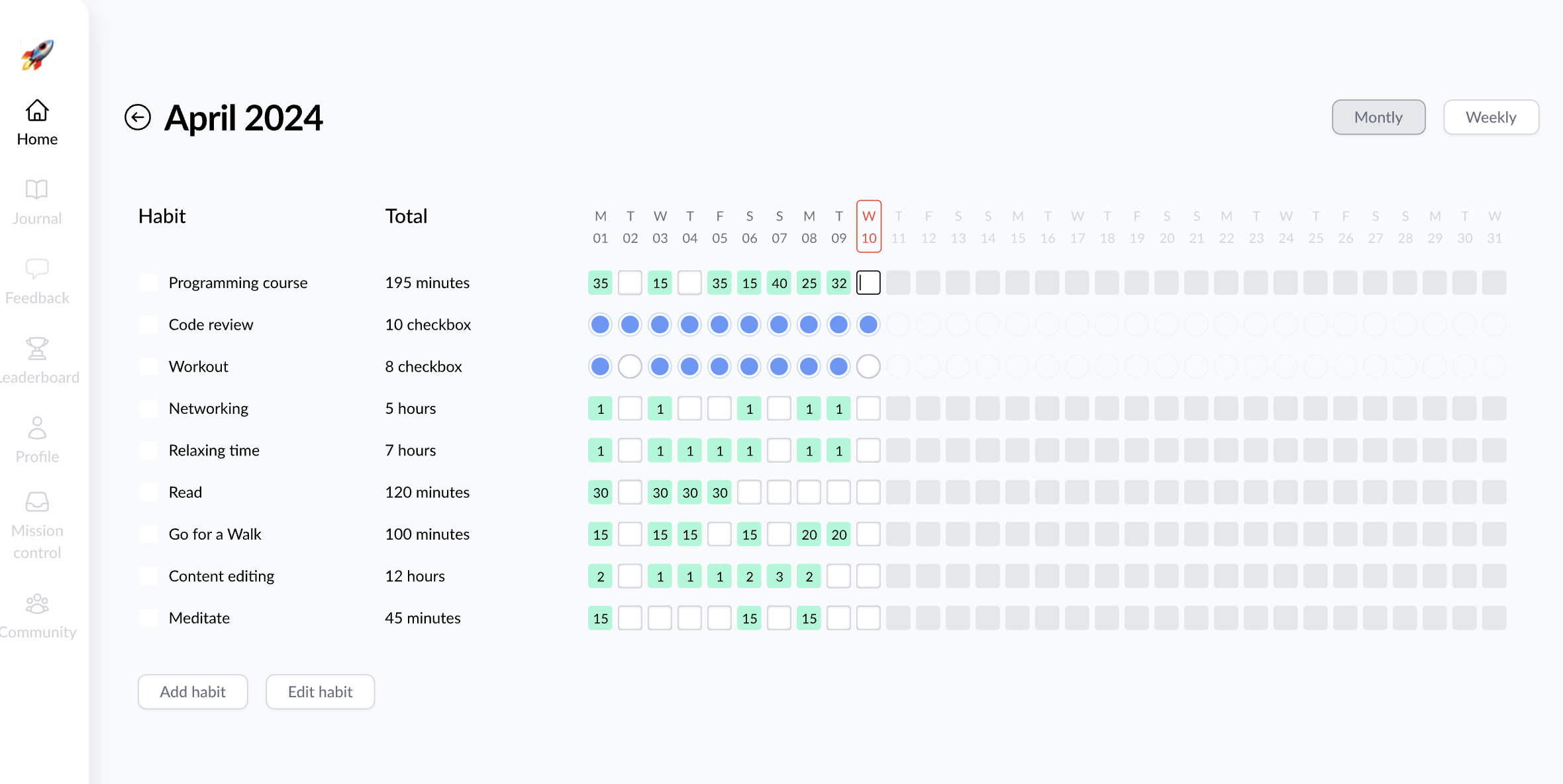Screen dimensions: 1563x784
Task: Click the highlighted W 10 date header
Action: coord(868,226)
